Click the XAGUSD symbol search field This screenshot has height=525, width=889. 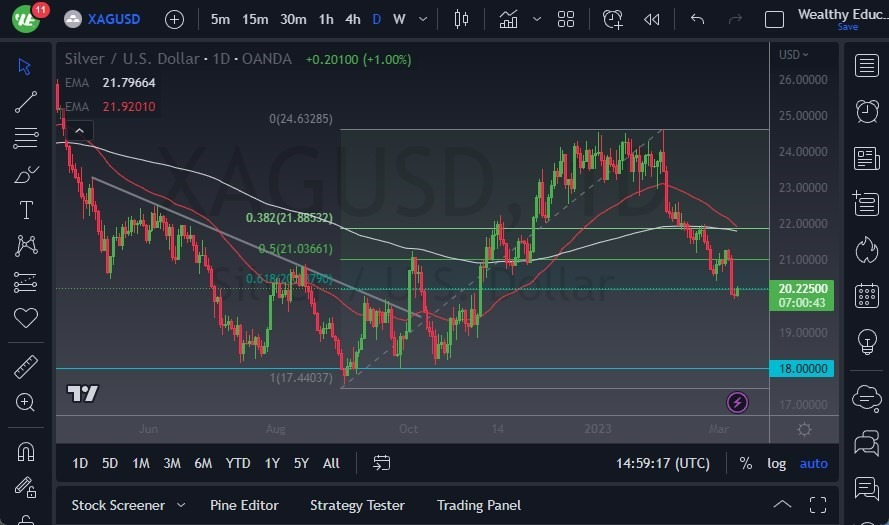coord(108,19)
